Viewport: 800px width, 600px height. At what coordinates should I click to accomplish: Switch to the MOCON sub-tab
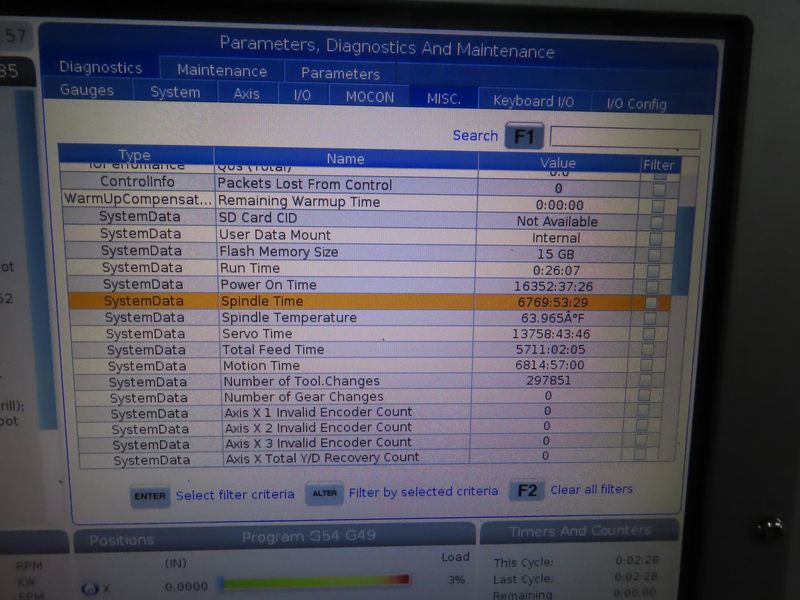(370, 97)
